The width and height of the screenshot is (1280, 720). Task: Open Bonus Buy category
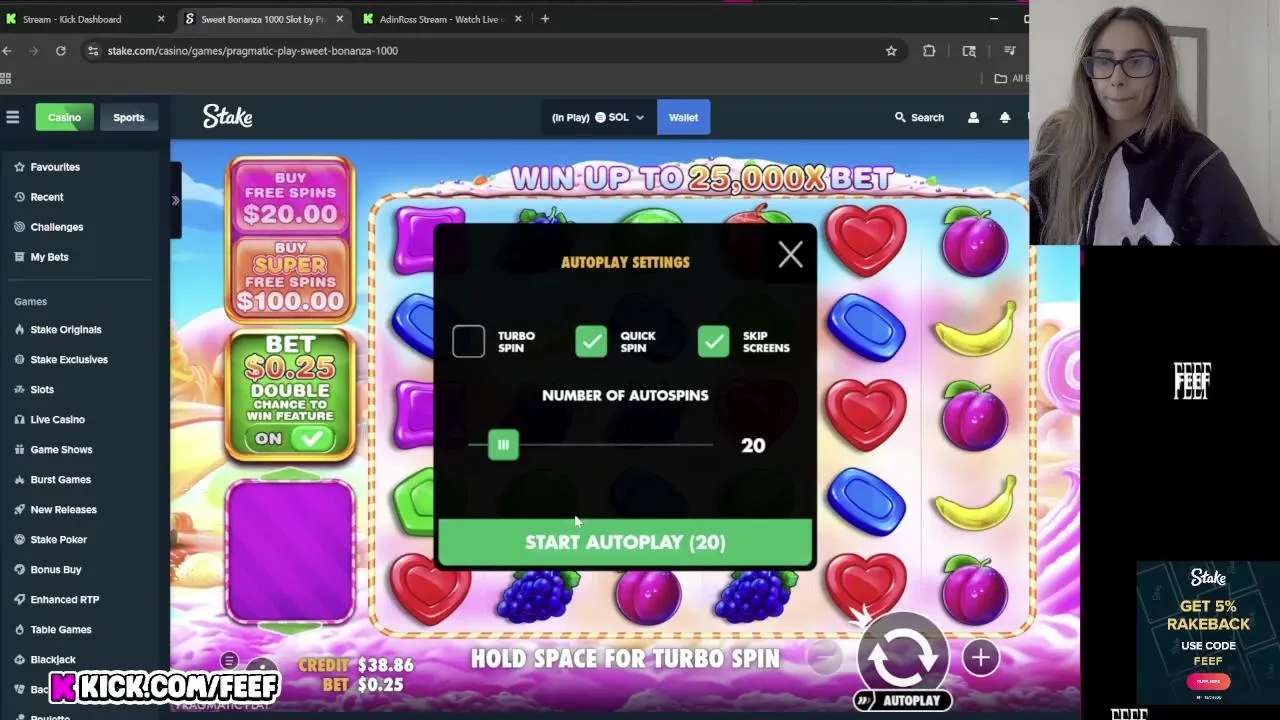coord(56,569)
